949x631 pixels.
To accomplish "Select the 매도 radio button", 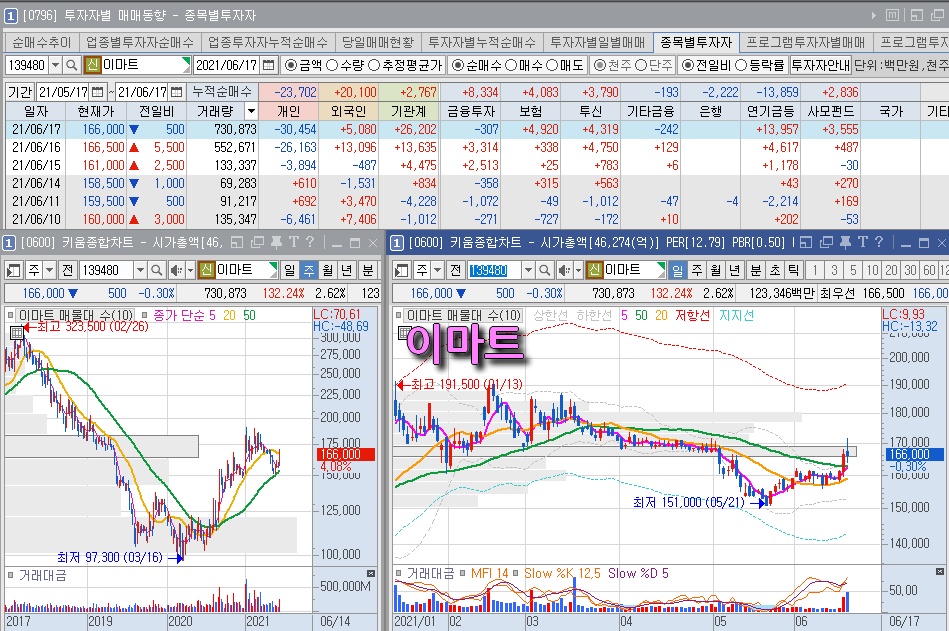I will pyautogui.click(x=552, y=65).
